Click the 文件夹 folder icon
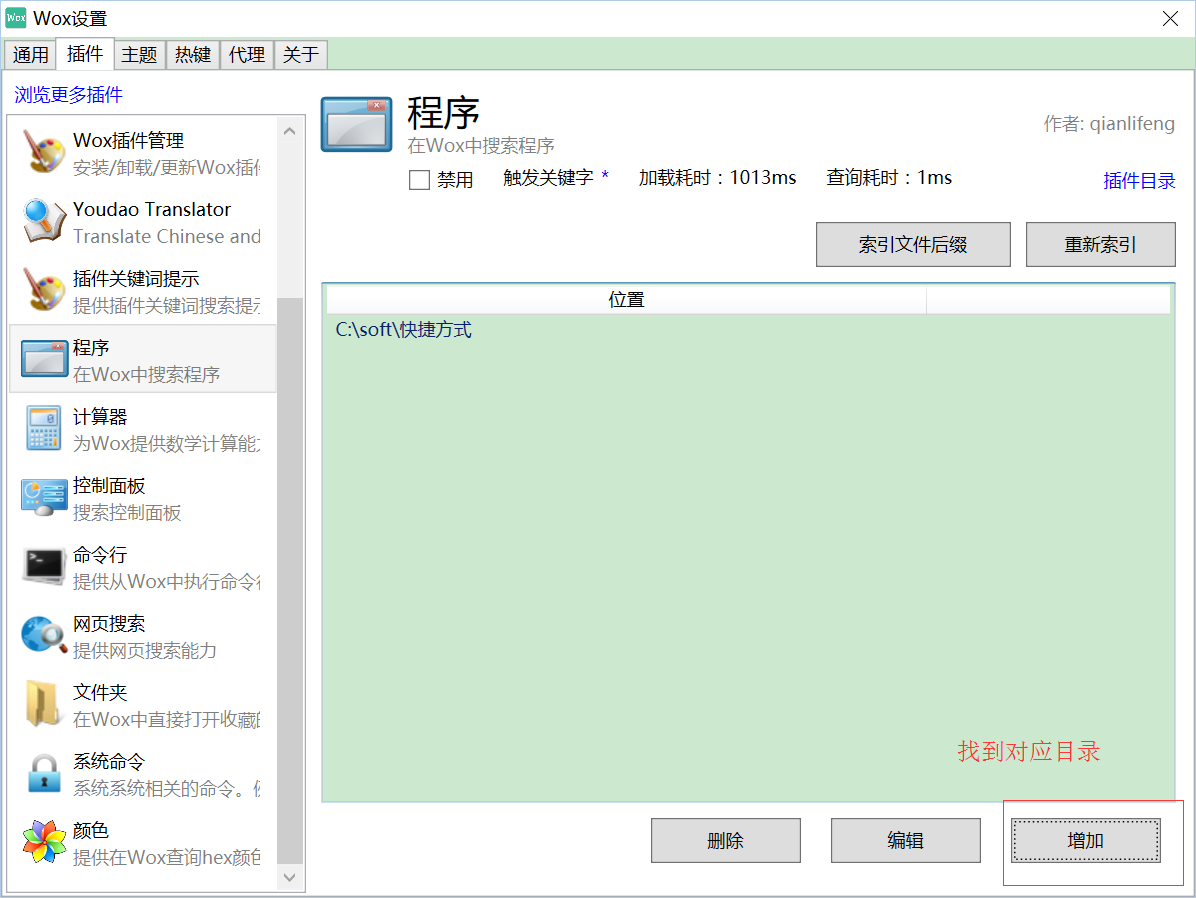The width and height of the screenshot is (1196, 898). (43, 704)
